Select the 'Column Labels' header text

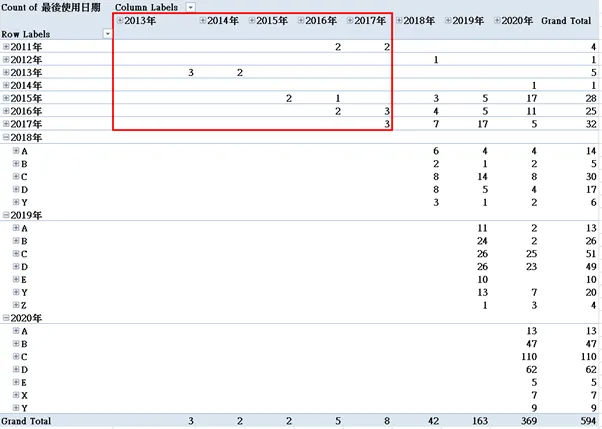coord(146,7)
